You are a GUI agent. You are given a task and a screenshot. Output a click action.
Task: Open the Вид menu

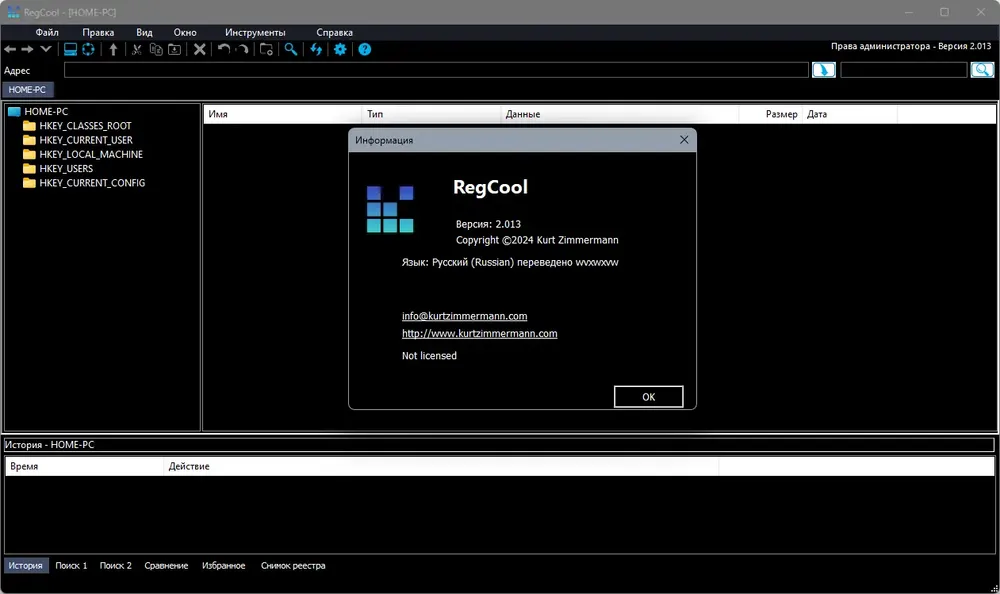(144, 33)
